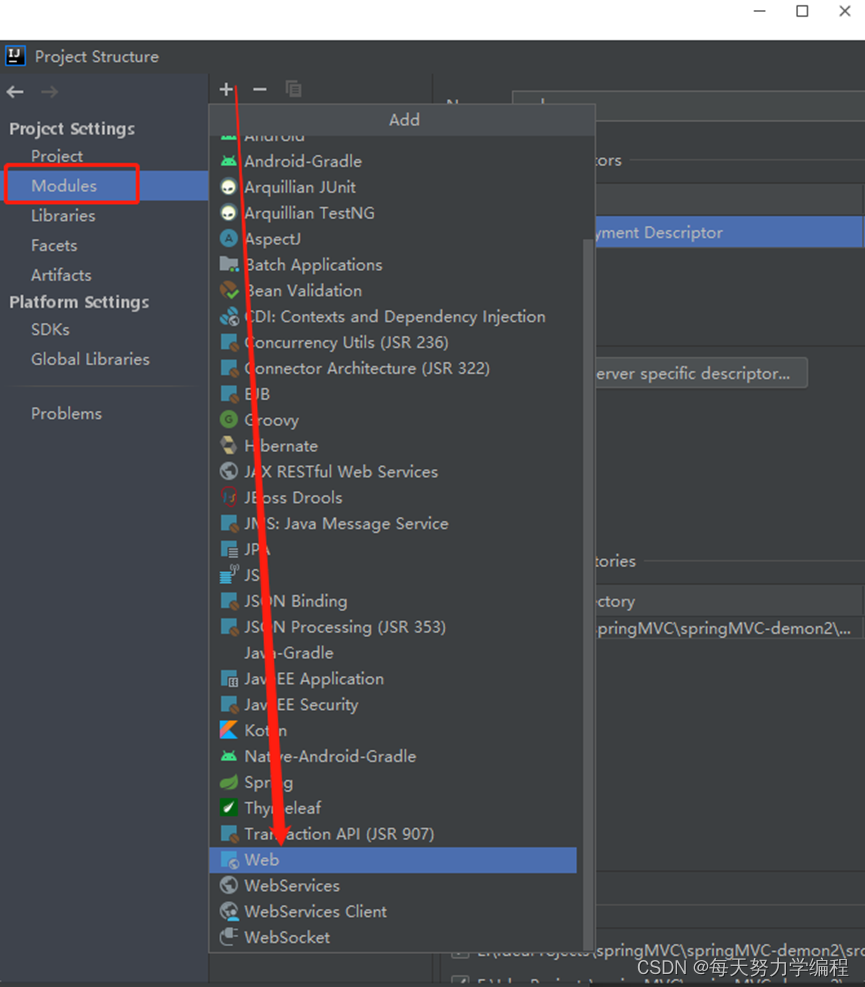Click the plus Add toolbar icon
Screen dimensions: 865x987
[226, 89]
